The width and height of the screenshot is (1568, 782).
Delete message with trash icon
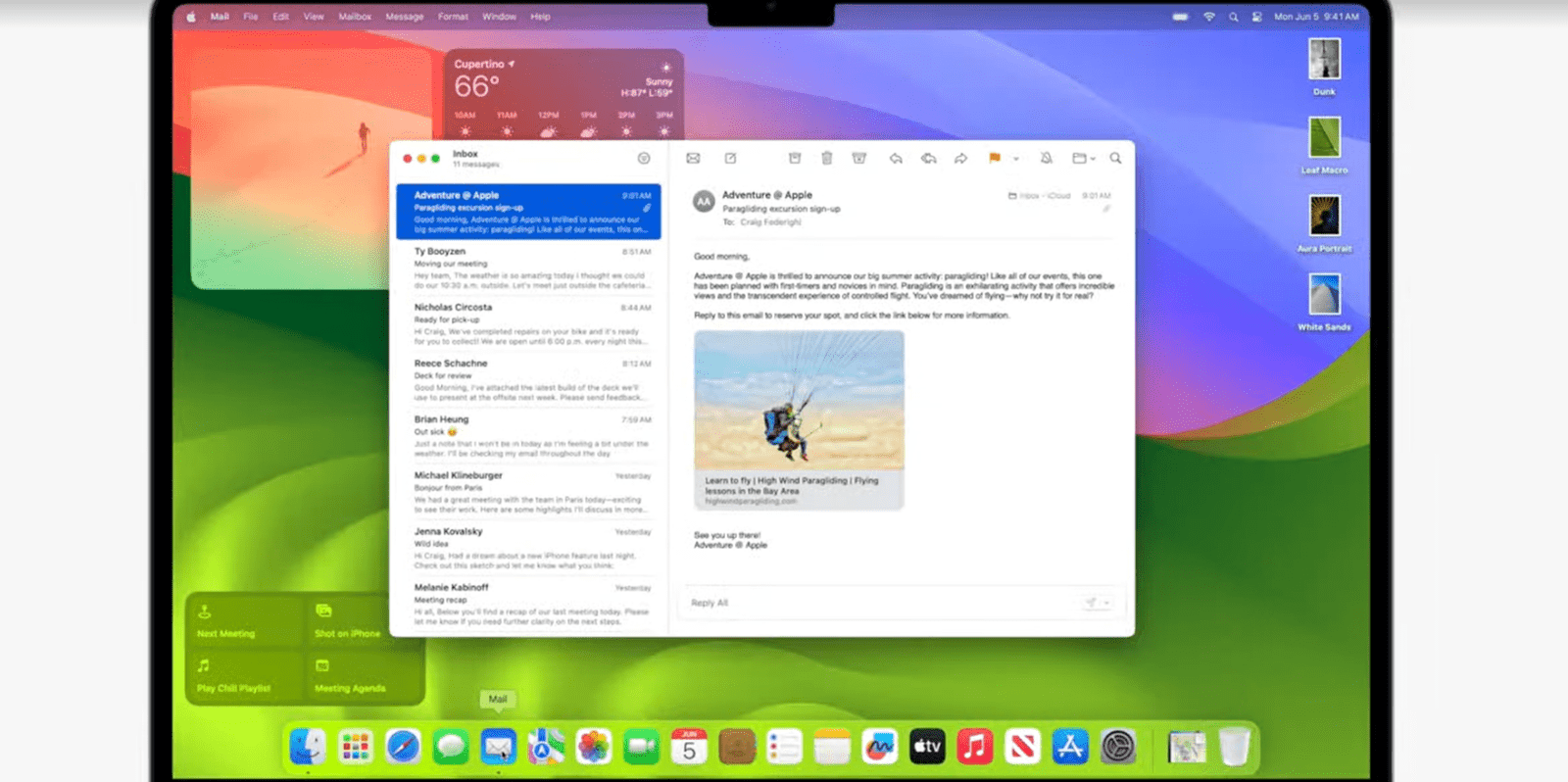click(827, 158)
